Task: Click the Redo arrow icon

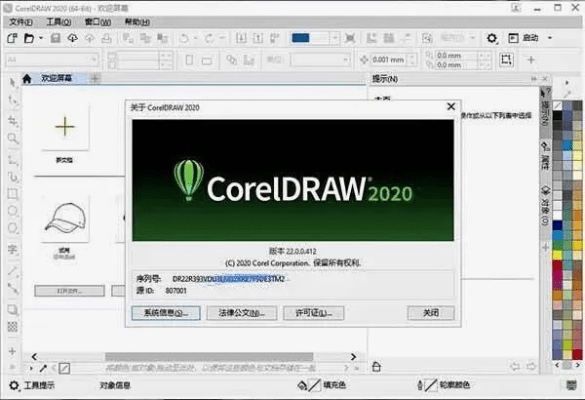Action: pos(209,38)
